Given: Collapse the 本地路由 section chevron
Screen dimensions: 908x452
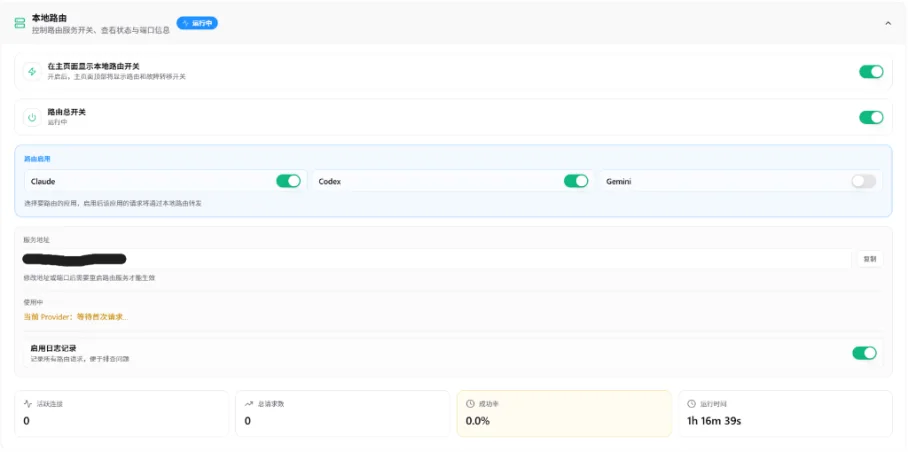Looking at the screenshot, I should click(888, 23).
